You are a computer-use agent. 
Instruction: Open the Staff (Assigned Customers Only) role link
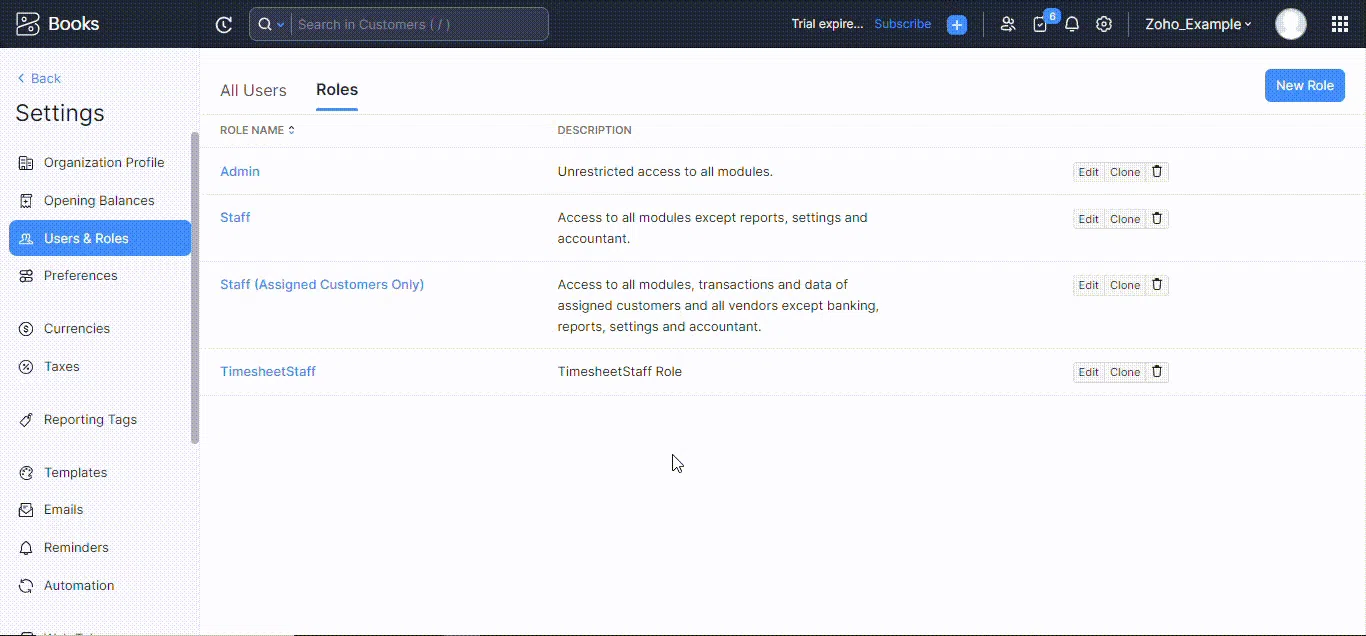pos(322,285)
